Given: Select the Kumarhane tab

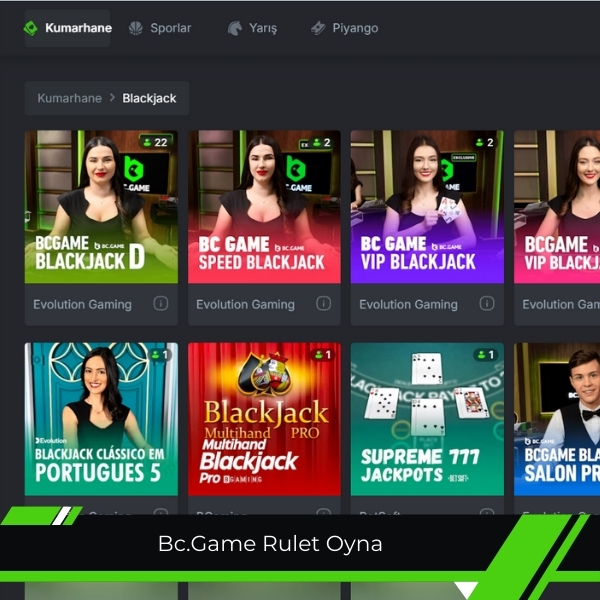Looking at the screenshot, I should tap(67, 28).
